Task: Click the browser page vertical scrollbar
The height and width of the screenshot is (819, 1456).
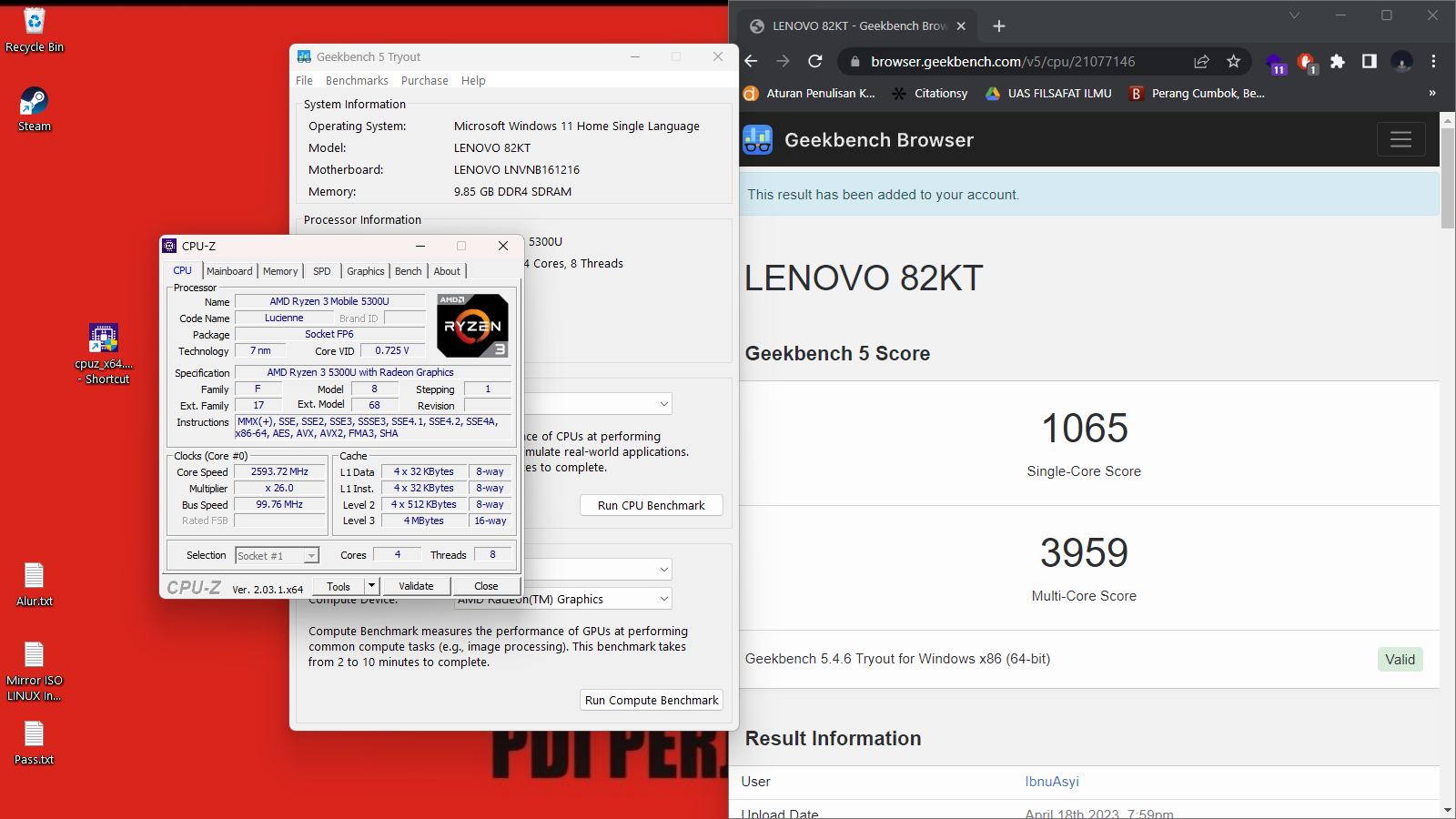Action: [1448, 177]
